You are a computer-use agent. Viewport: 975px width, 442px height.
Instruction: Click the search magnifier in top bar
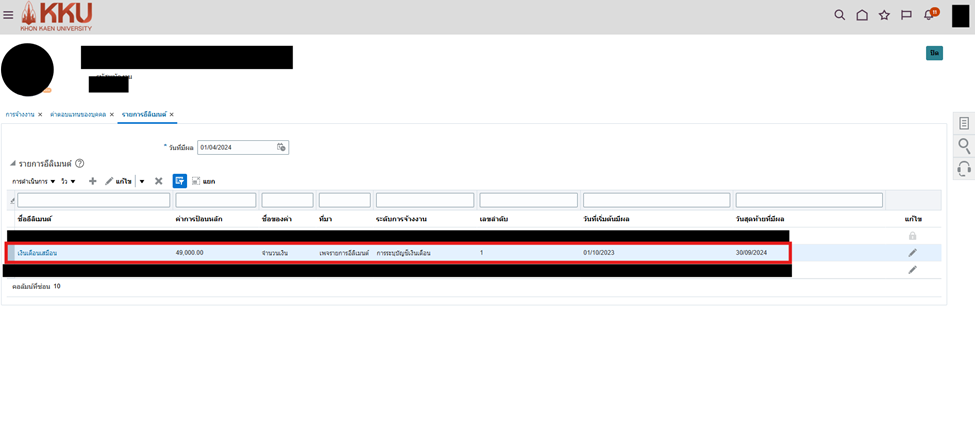tap(839, 15)
